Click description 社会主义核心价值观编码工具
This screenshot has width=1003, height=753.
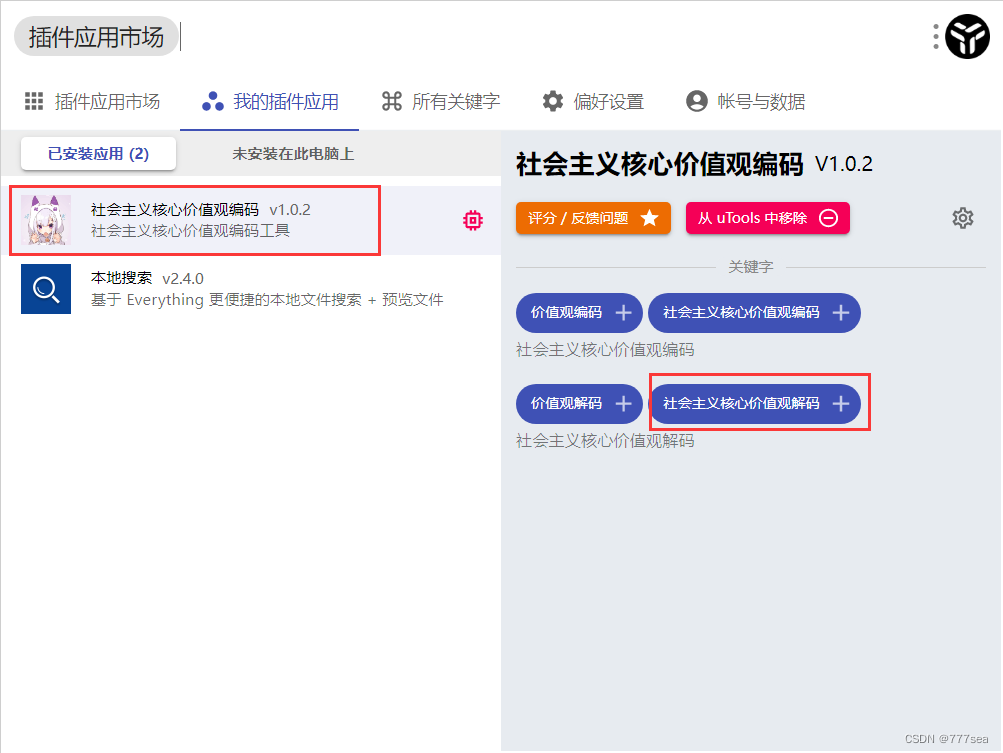[190, 230]
